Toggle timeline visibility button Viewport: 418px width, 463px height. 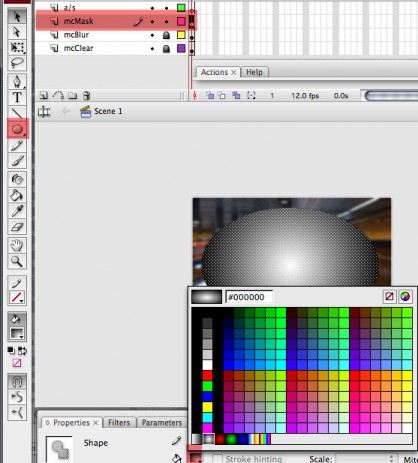coord(44,112)
